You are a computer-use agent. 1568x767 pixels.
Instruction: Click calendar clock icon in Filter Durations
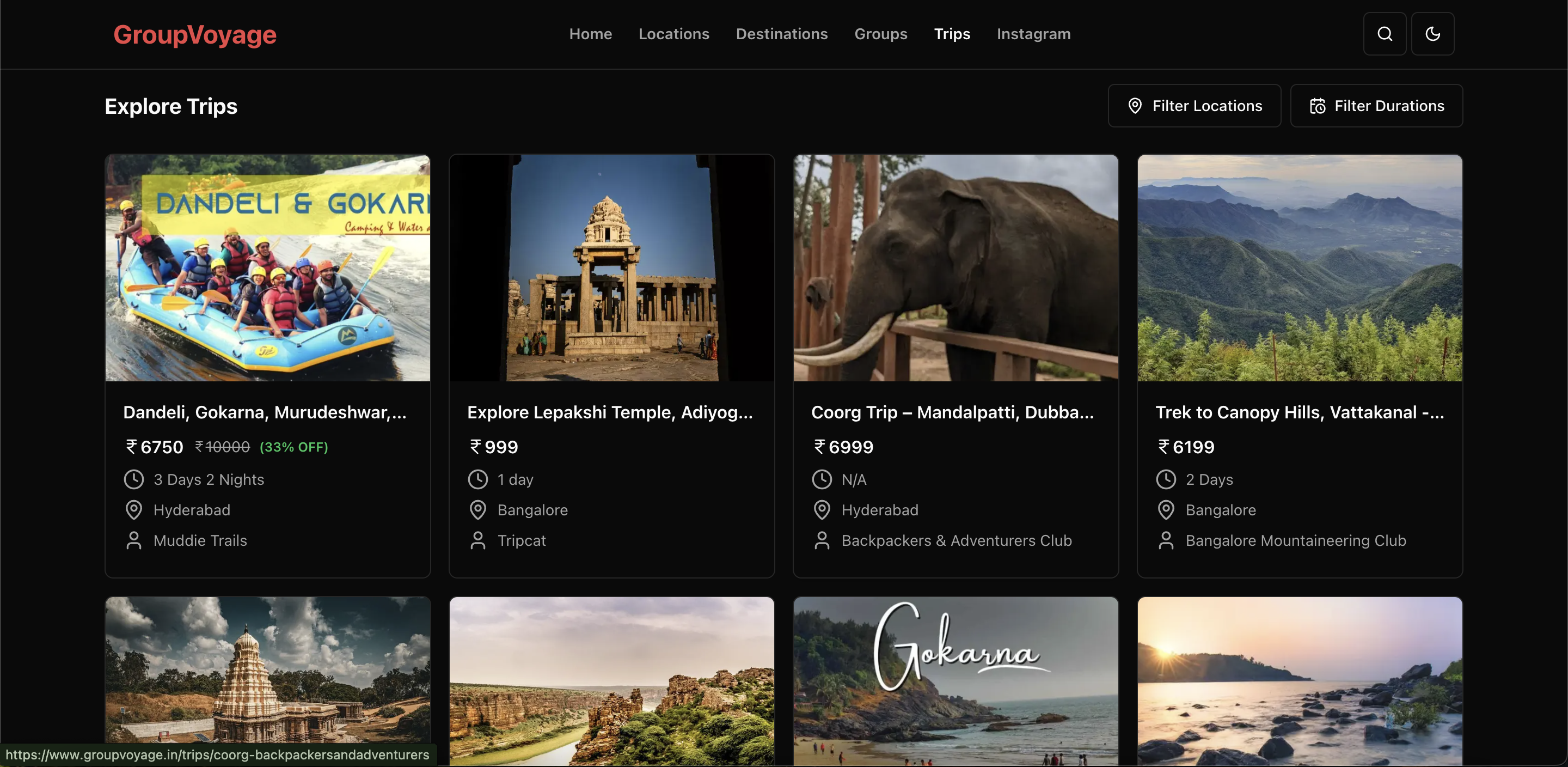tap(1317, 106)
